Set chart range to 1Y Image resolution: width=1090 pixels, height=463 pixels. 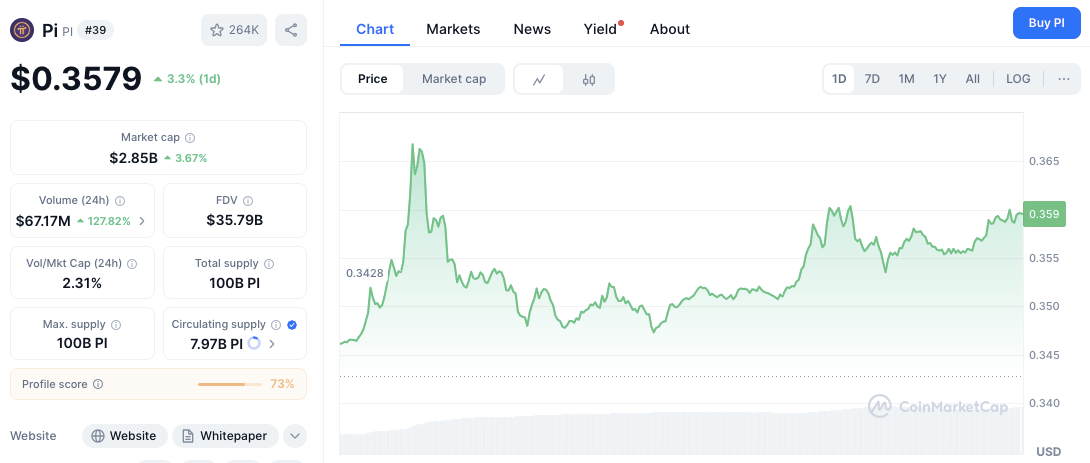pos(940,79)
